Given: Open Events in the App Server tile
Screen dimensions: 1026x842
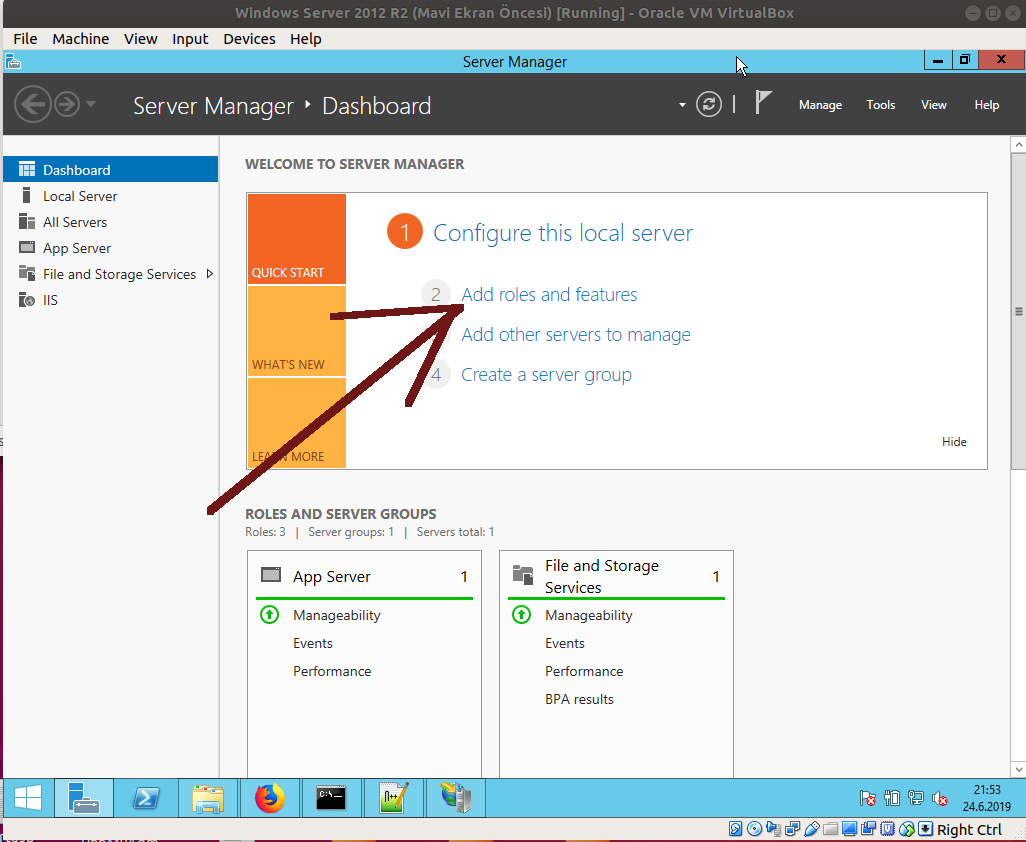Looking at the screenshot, I should [x=313, y=643].
